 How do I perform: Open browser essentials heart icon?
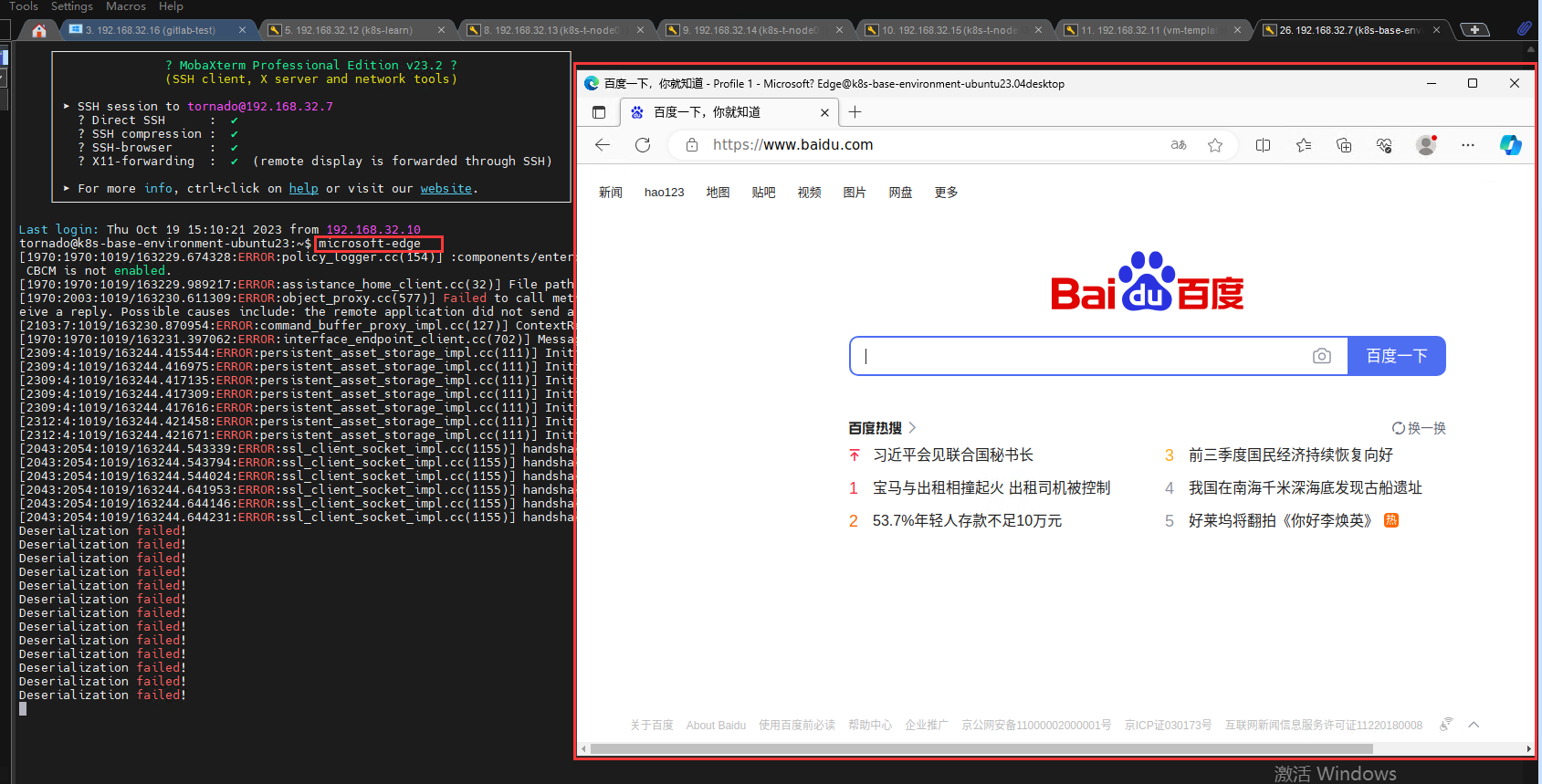(x=1384, y=145)
